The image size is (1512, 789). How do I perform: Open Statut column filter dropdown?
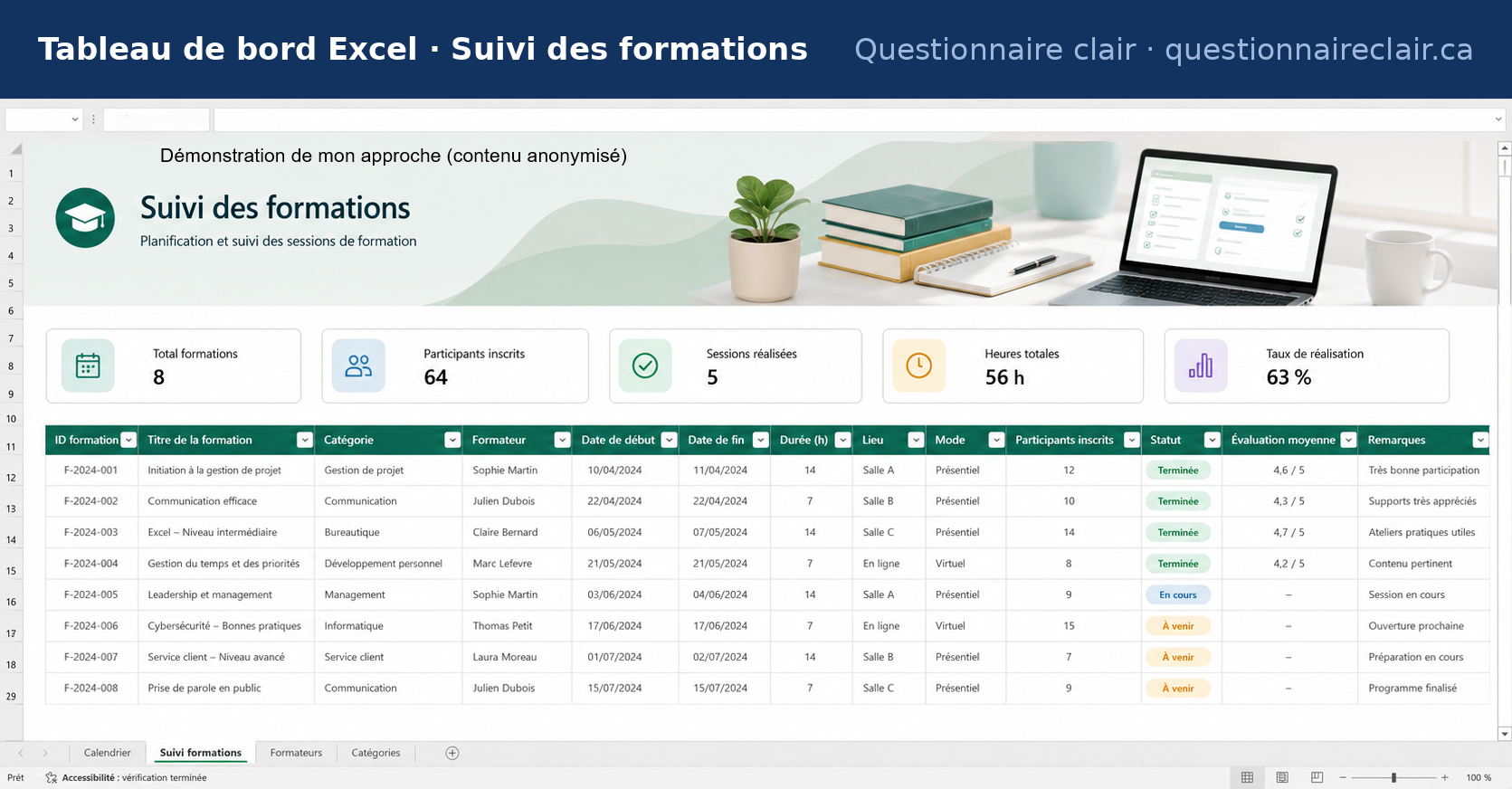pyautogui.click(x=1212, y=440)
